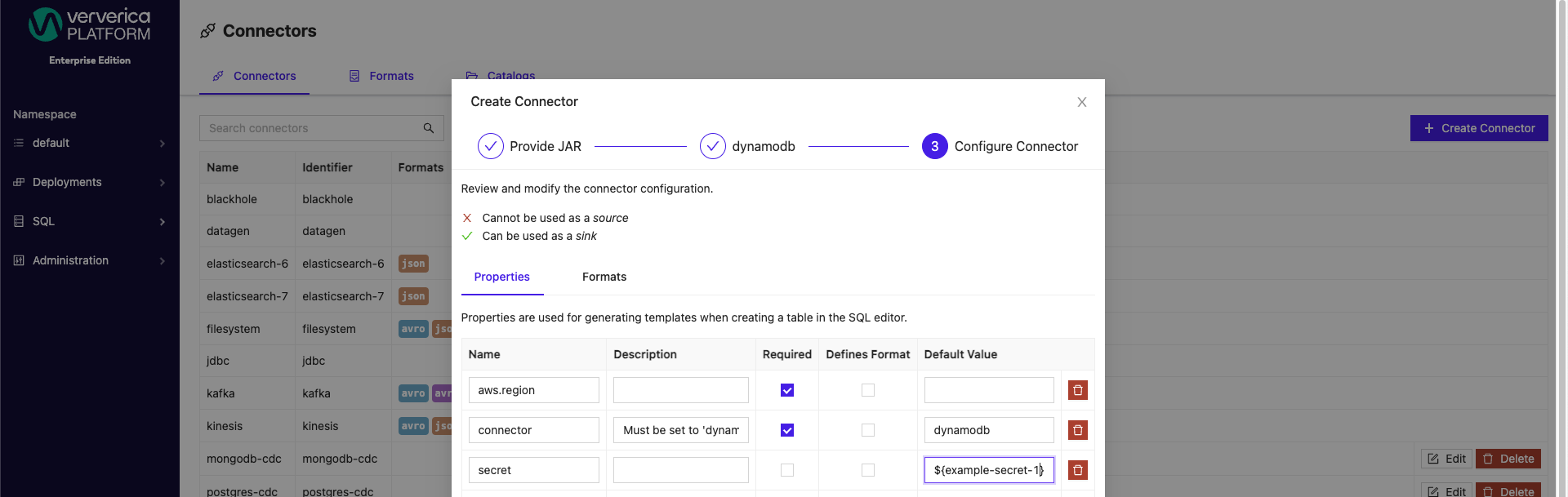Click the magnifier icon in search connectors
The height and width of the screenshot is (497, 1568).
[428, 128]
